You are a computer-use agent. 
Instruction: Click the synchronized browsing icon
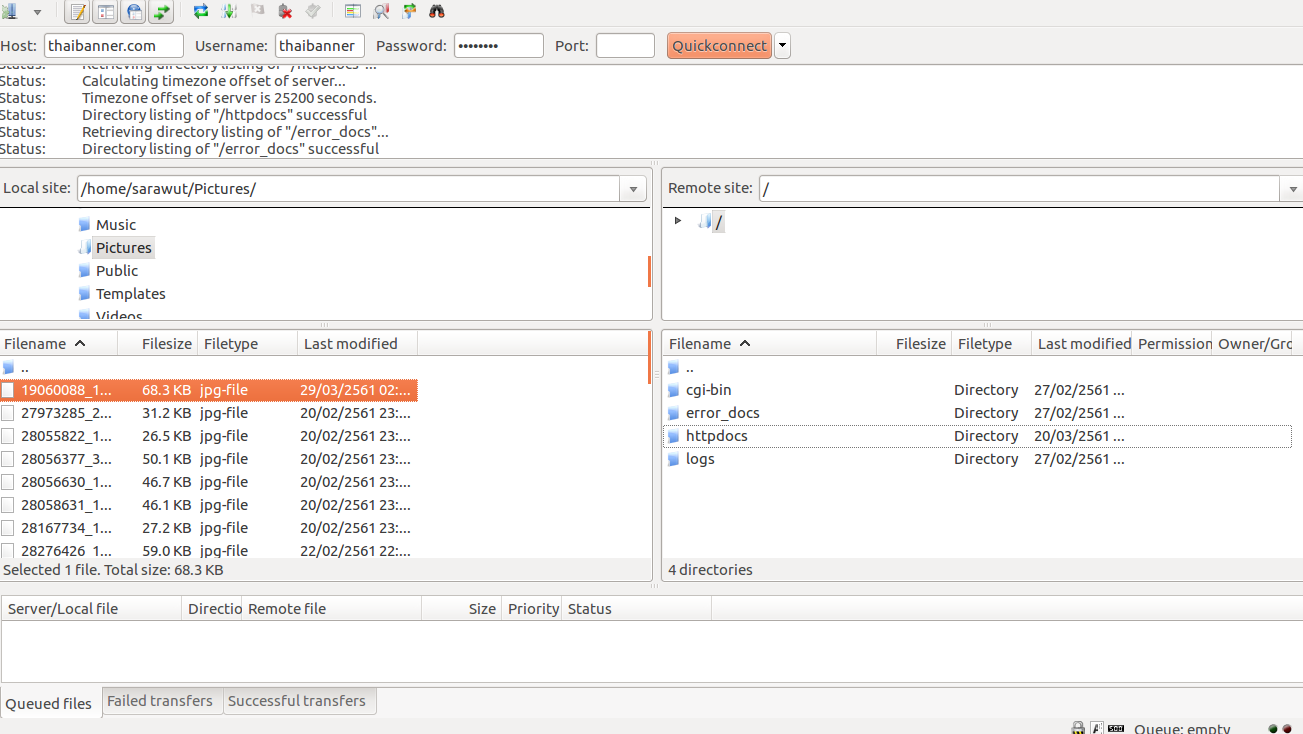point(409,12)
